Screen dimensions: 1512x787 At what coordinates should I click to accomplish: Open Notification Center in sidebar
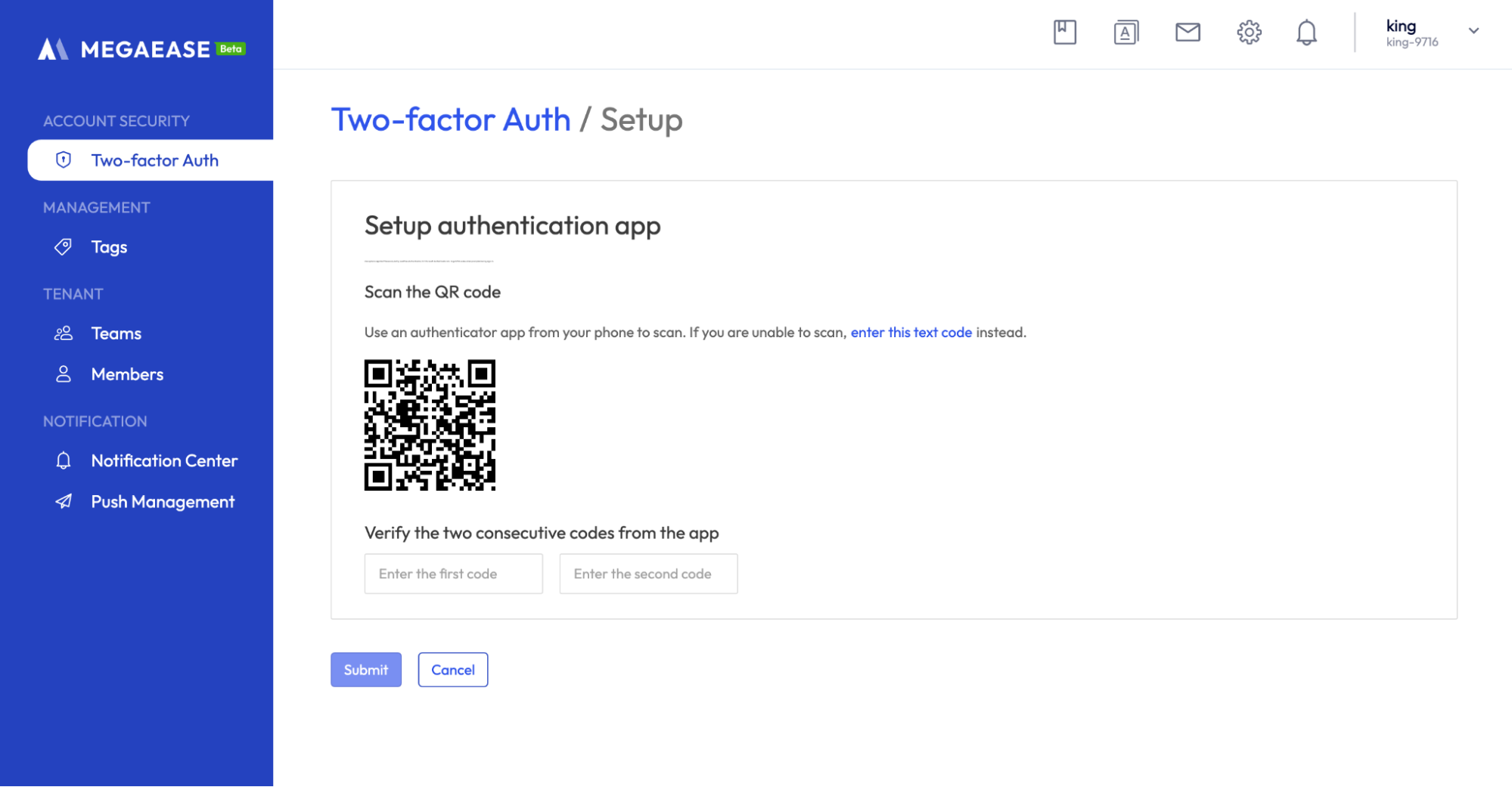pos(164,460)
